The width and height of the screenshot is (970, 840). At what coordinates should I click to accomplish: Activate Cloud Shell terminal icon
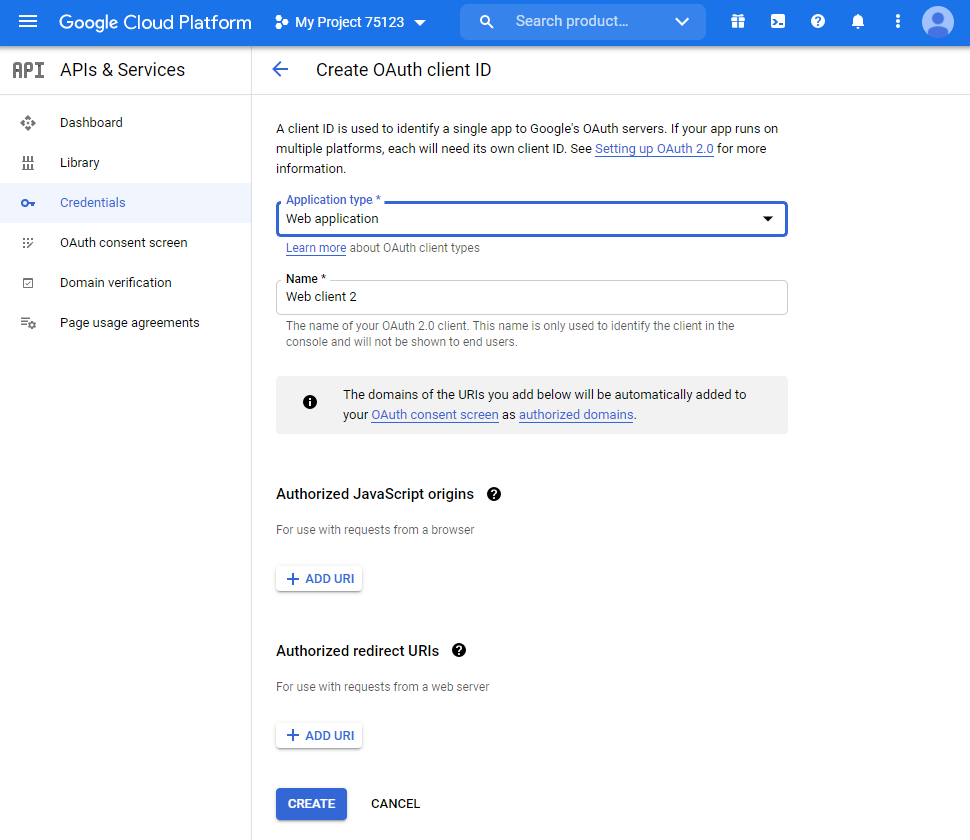pos(778,22)
